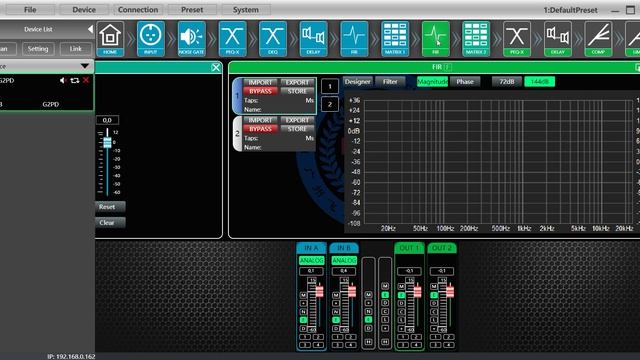Image resolution: width=640 pixels, height=360 pixels.
Task: Open the green PEQ-X module
Action: tap(517, 39)
